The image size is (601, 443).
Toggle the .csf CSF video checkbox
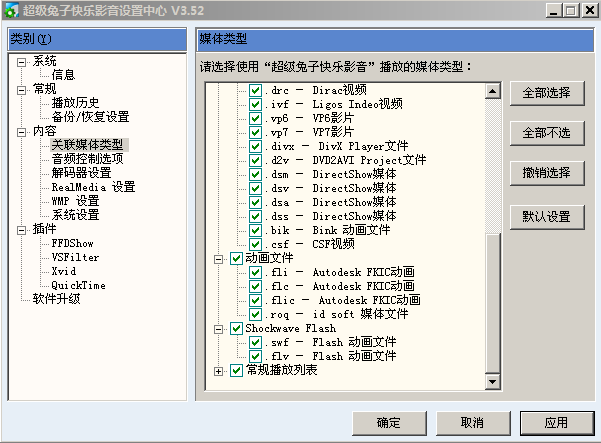(x=256, y=244)
